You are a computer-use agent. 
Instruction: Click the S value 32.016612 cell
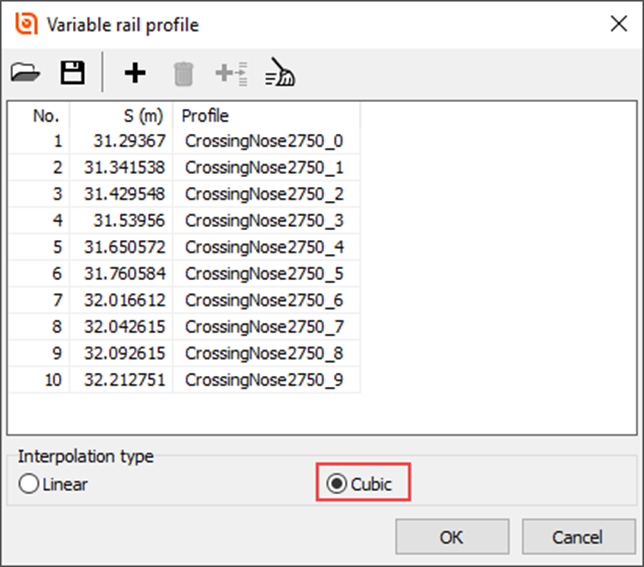[125, 299]
